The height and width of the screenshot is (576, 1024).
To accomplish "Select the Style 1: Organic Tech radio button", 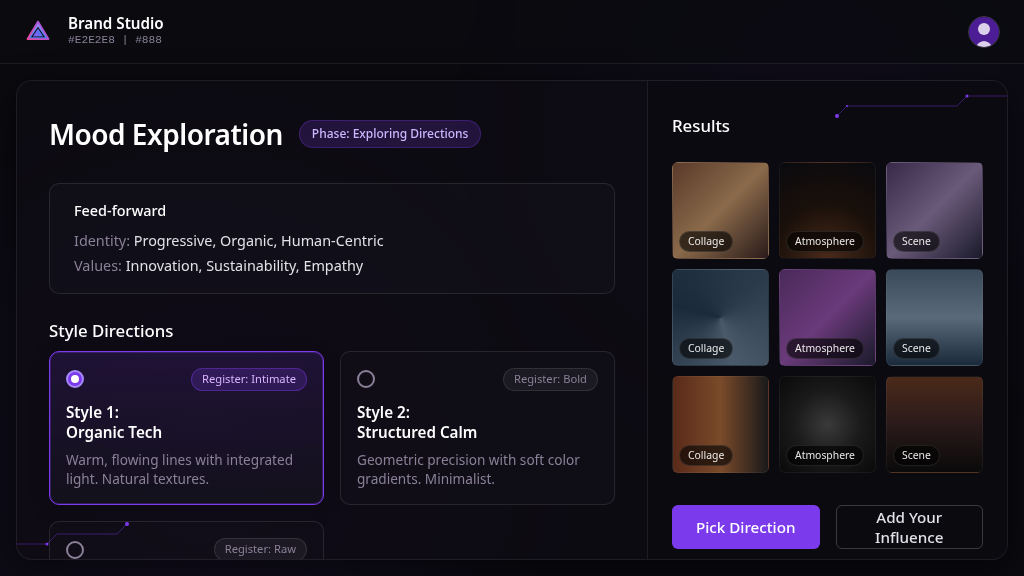I will pos(74,379).
